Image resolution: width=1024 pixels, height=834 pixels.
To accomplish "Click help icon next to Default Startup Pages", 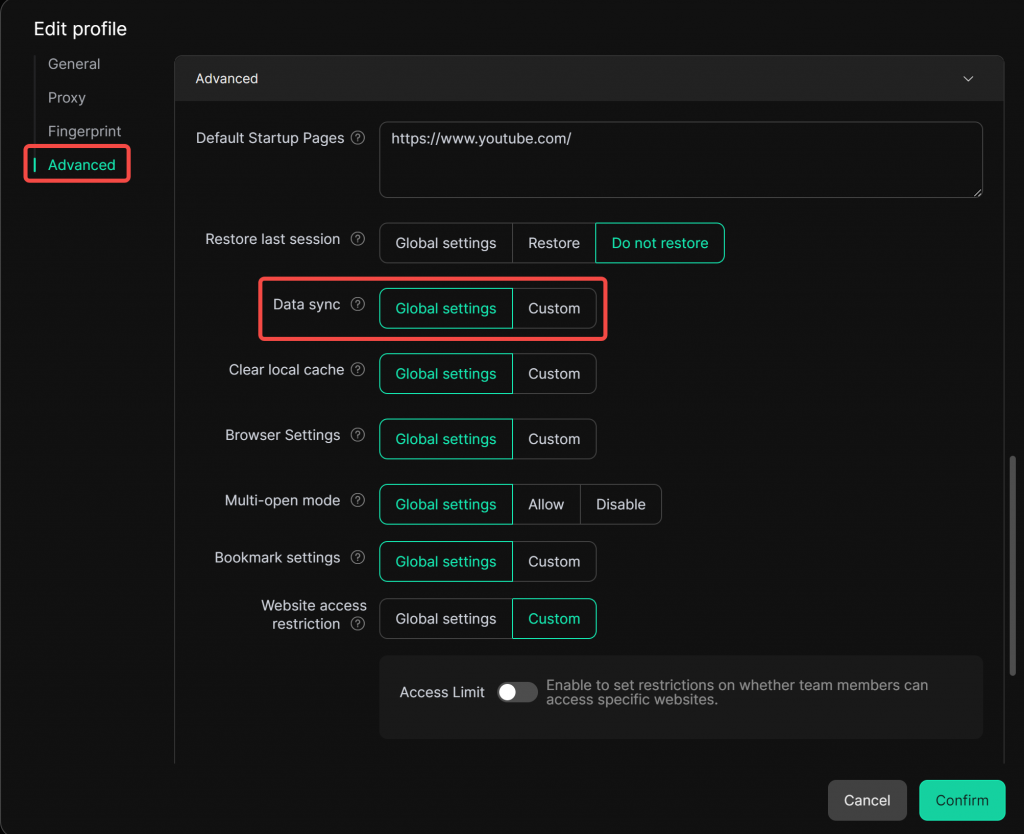I will [x=358, y=138].
